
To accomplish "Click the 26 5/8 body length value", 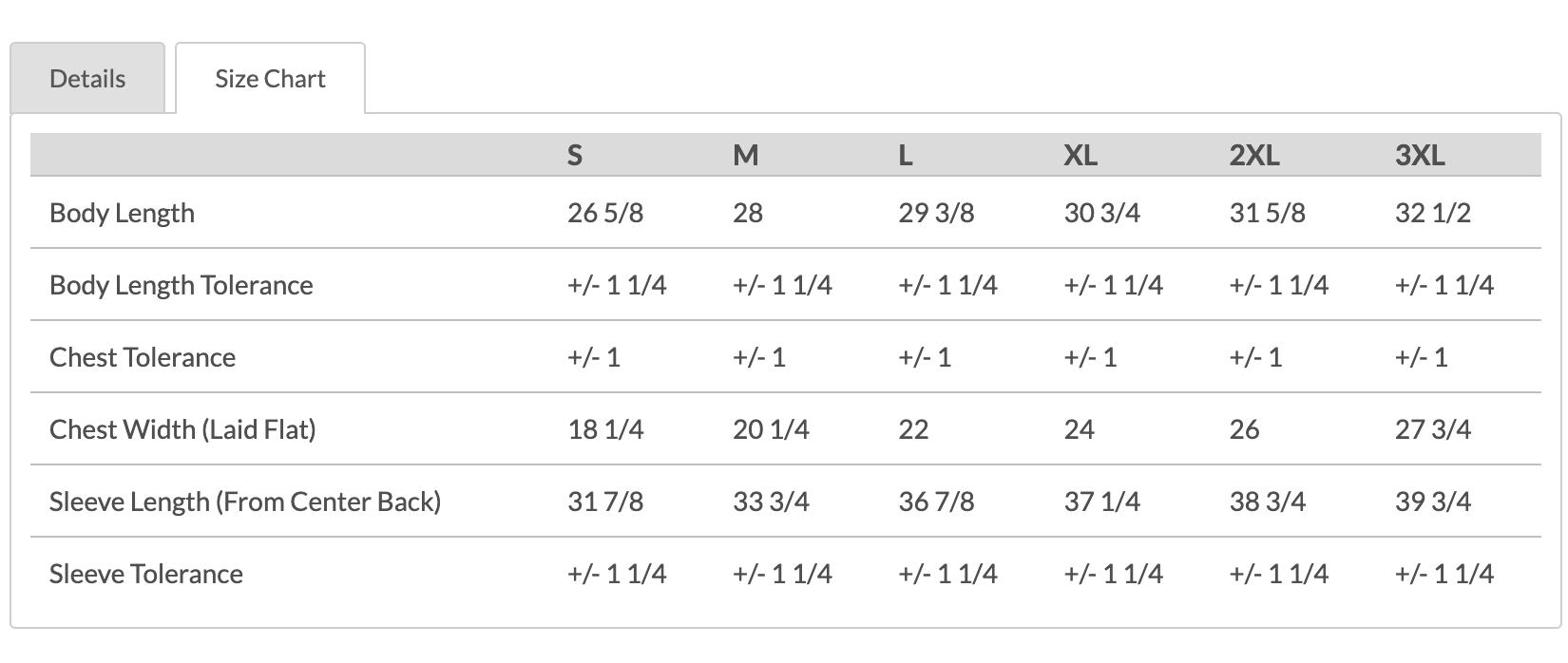I will pos(605,213).
